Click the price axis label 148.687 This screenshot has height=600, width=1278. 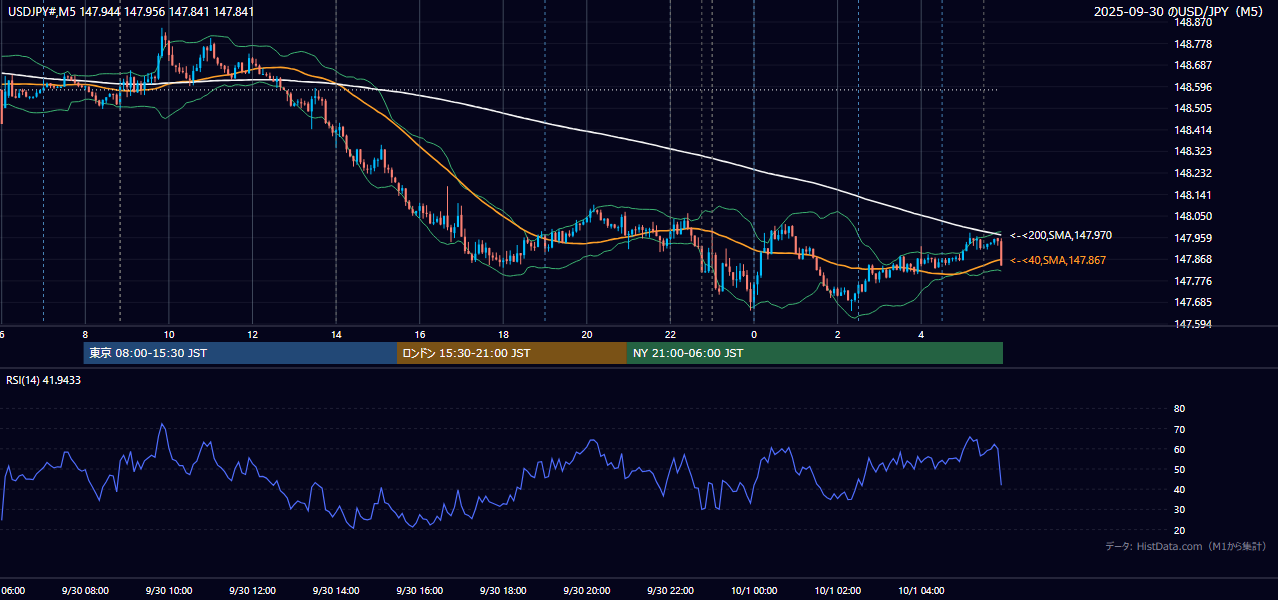pos(1194,65)
